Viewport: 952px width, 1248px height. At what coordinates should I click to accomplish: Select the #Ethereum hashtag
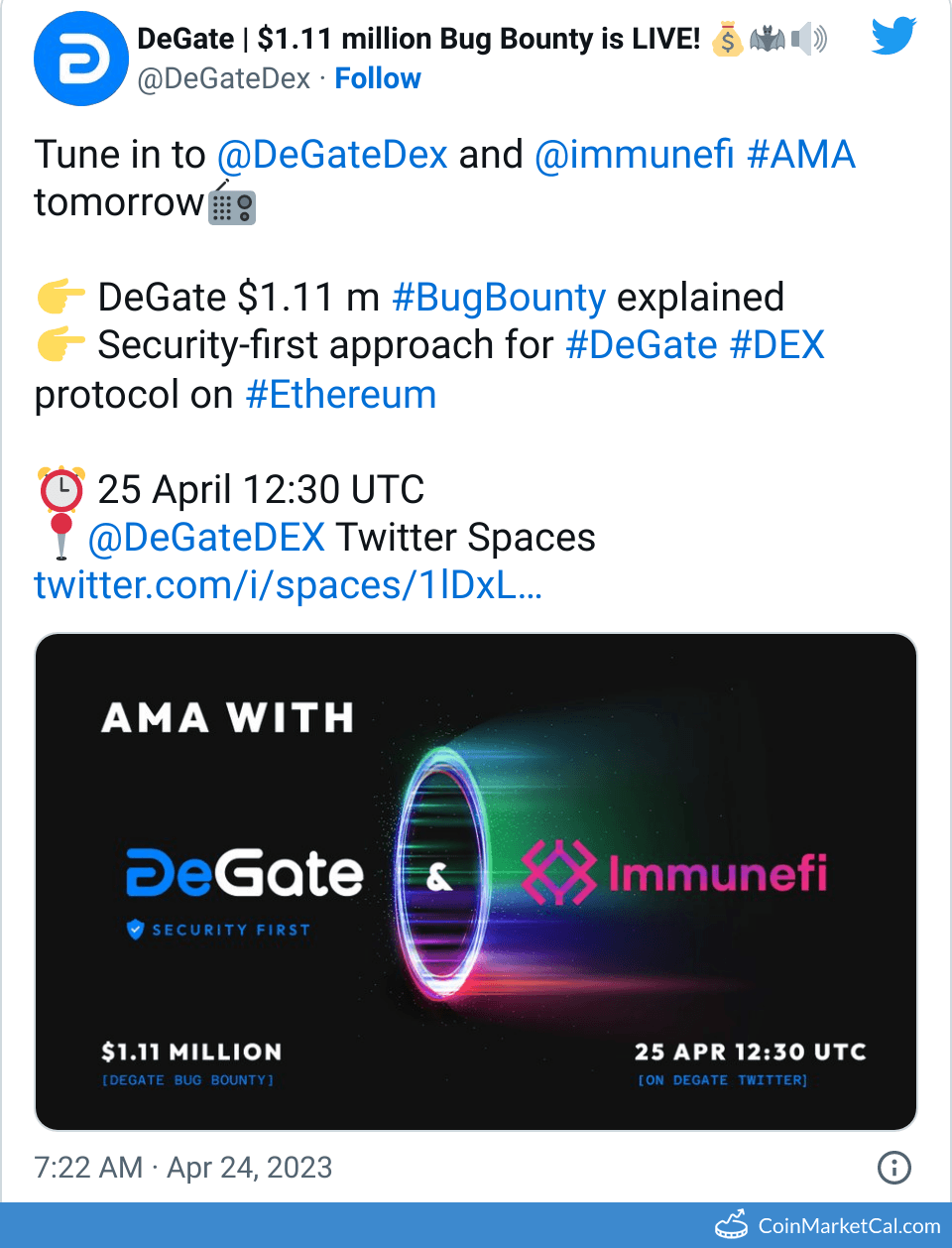click(x=341, y=395)
